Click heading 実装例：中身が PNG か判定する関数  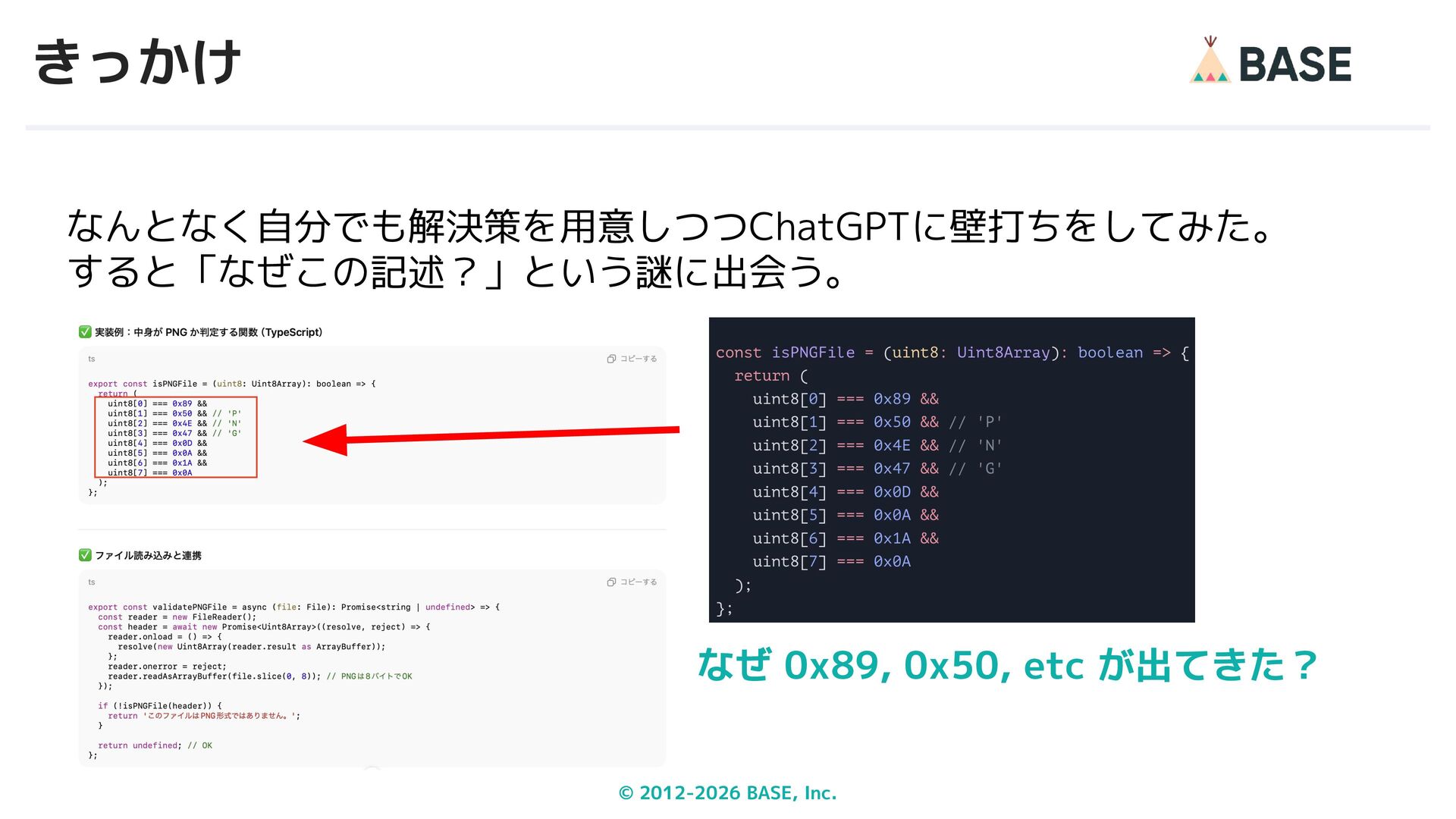(x=209, y=332)
